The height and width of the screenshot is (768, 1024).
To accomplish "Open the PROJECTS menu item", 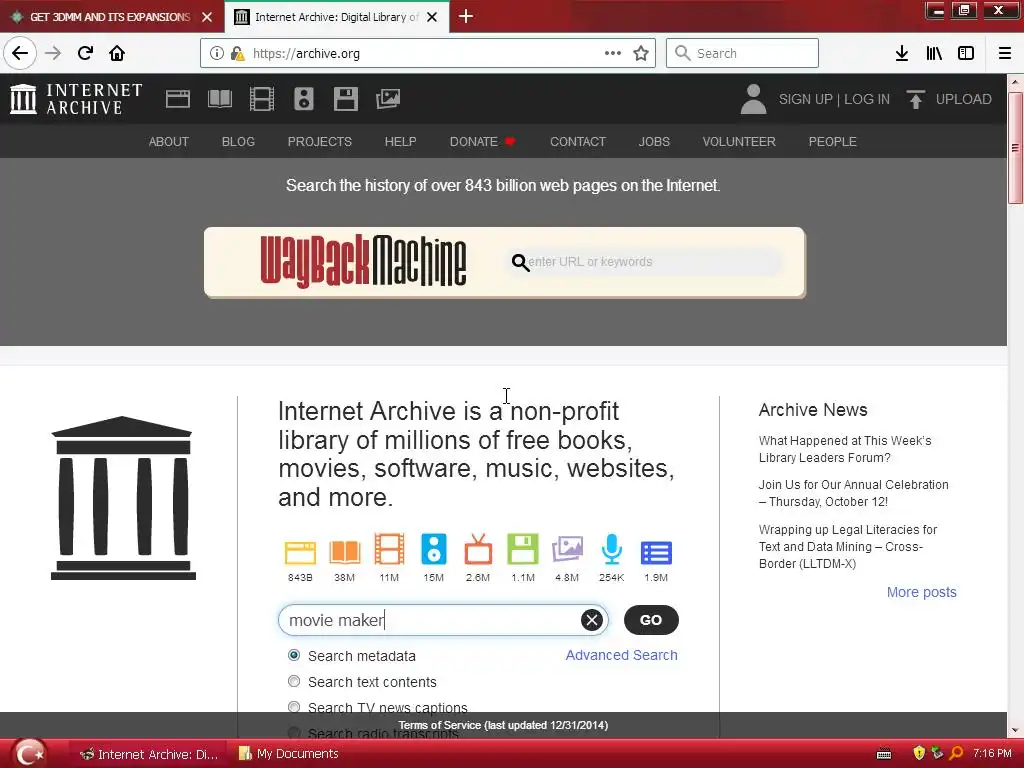I will (320, 142).
